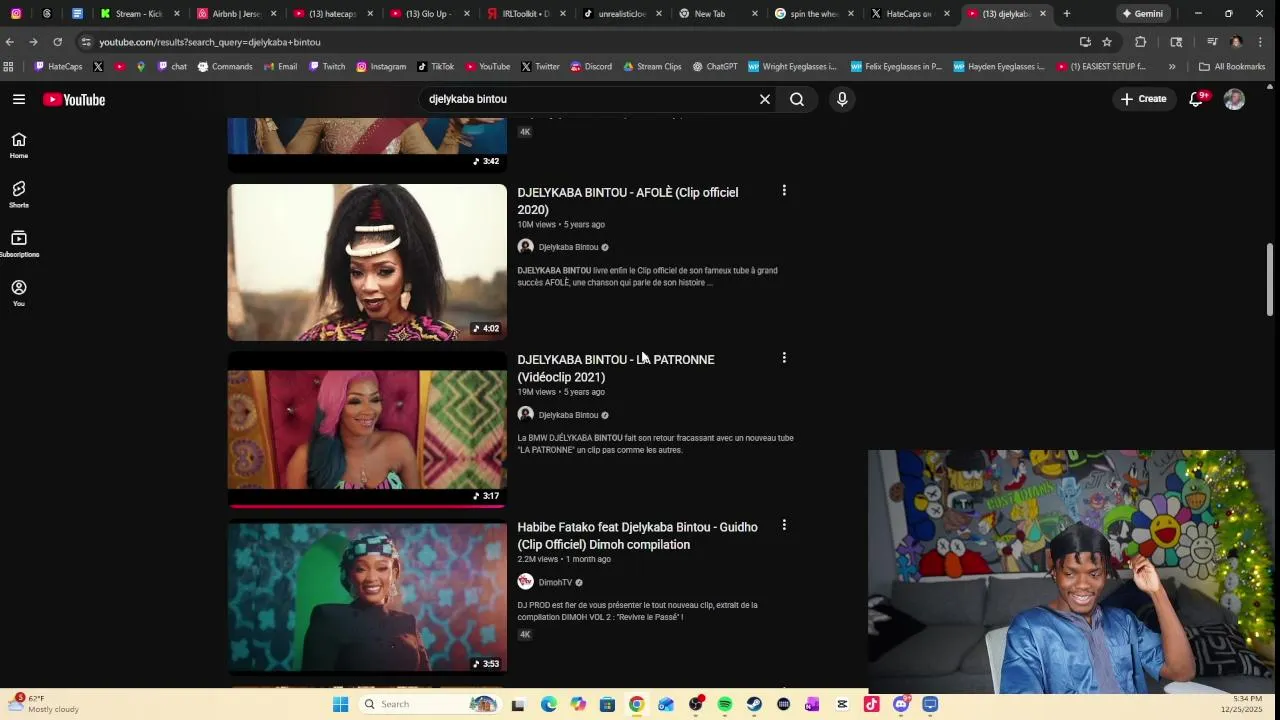Screen dimensions: 1280x720
Task: Open the LA PATRONNE video thumbnail
Action: (x=367, y=430)
